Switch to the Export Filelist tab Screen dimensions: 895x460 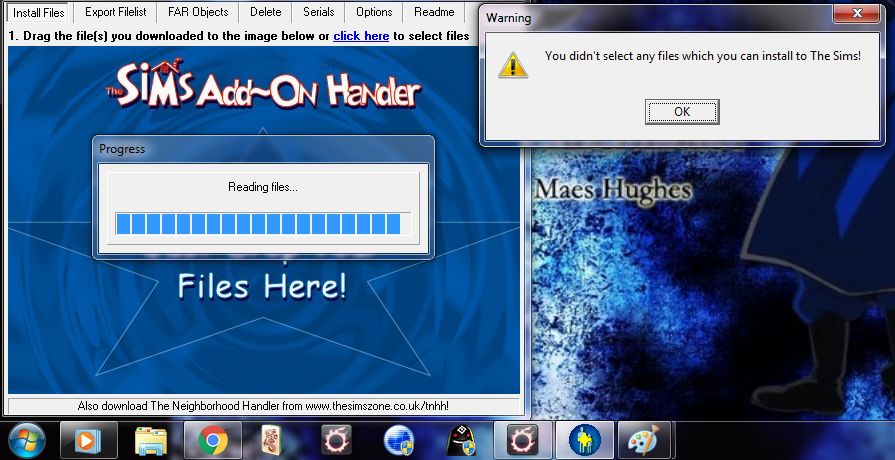(x=115, y=12)
